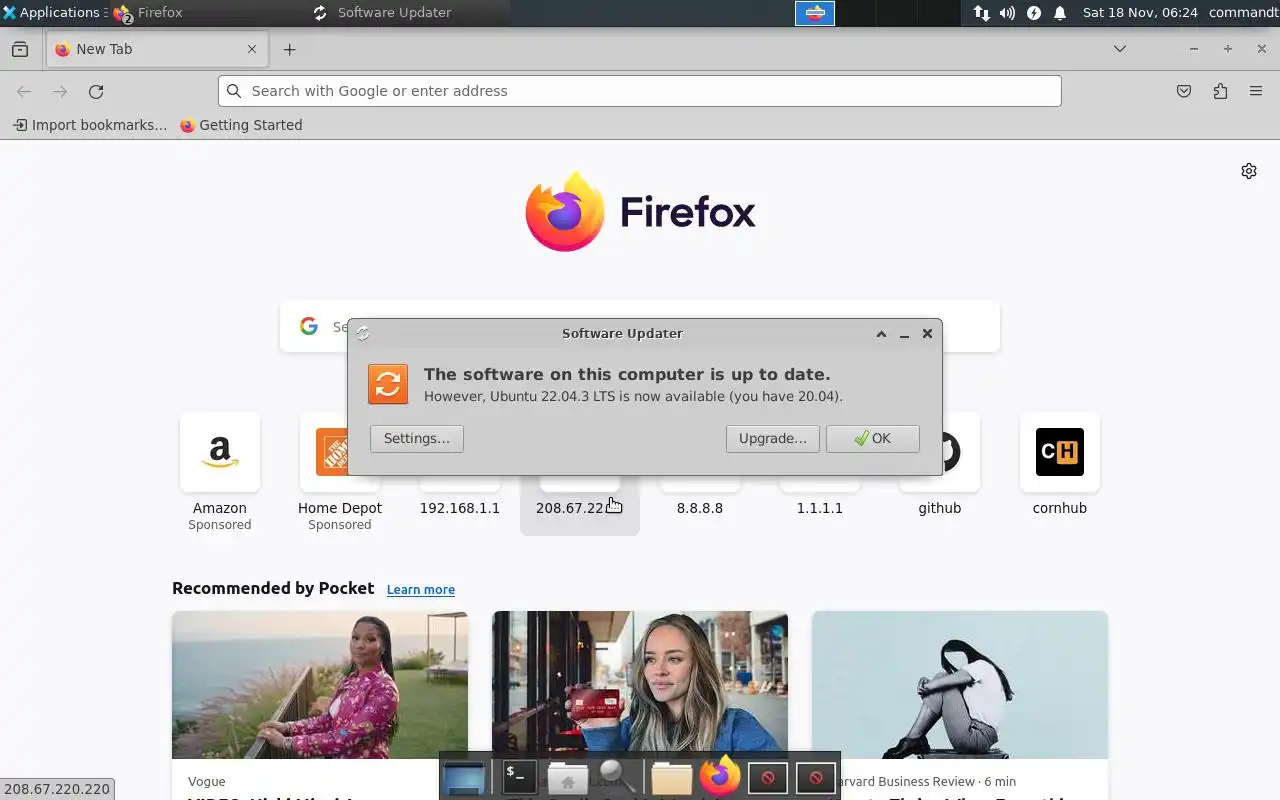1280x800 pixels.
Task: Go back one page
Action: [24, 91]
